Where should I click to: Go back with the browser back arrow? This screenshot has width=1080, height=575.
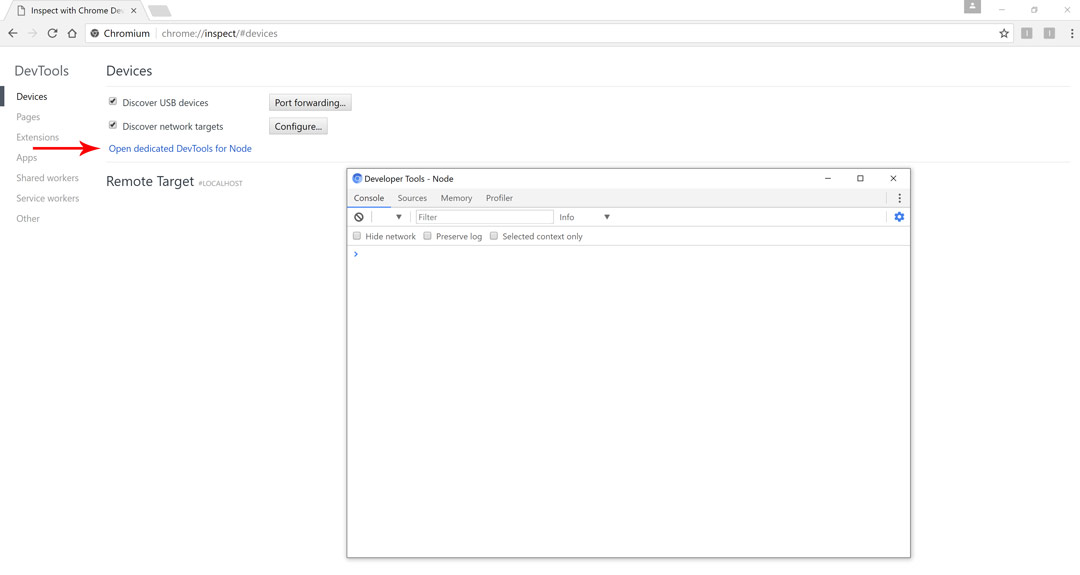[x=12, y=33]
